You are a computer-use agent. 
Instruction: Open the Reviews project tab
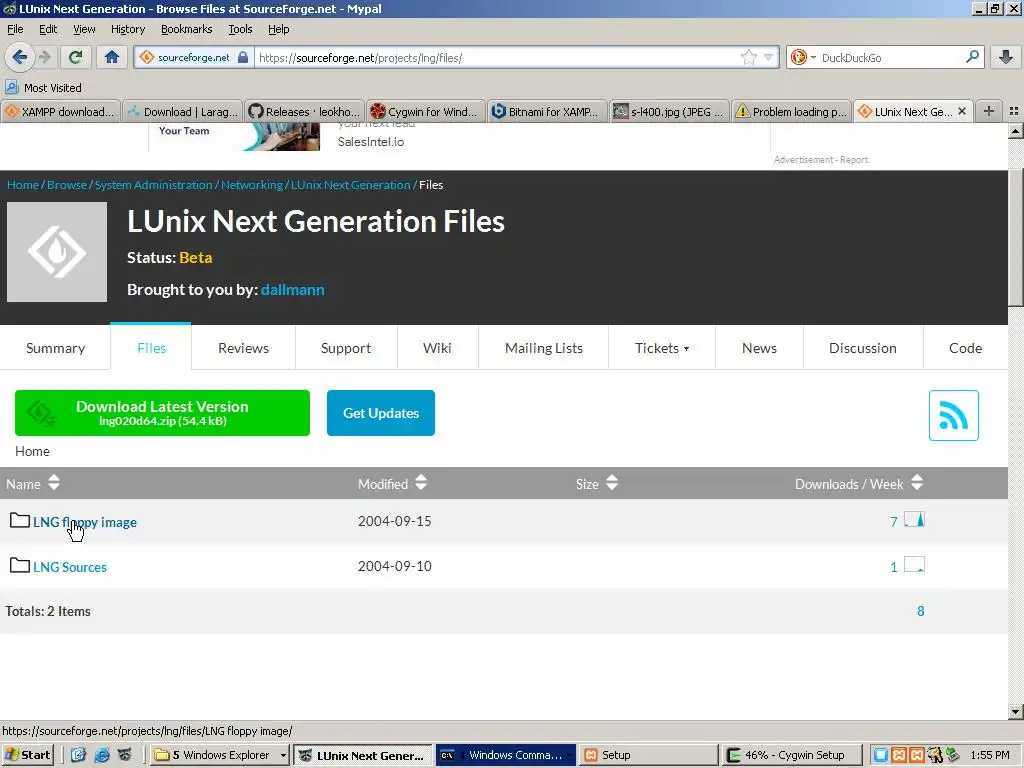(244, 348)
